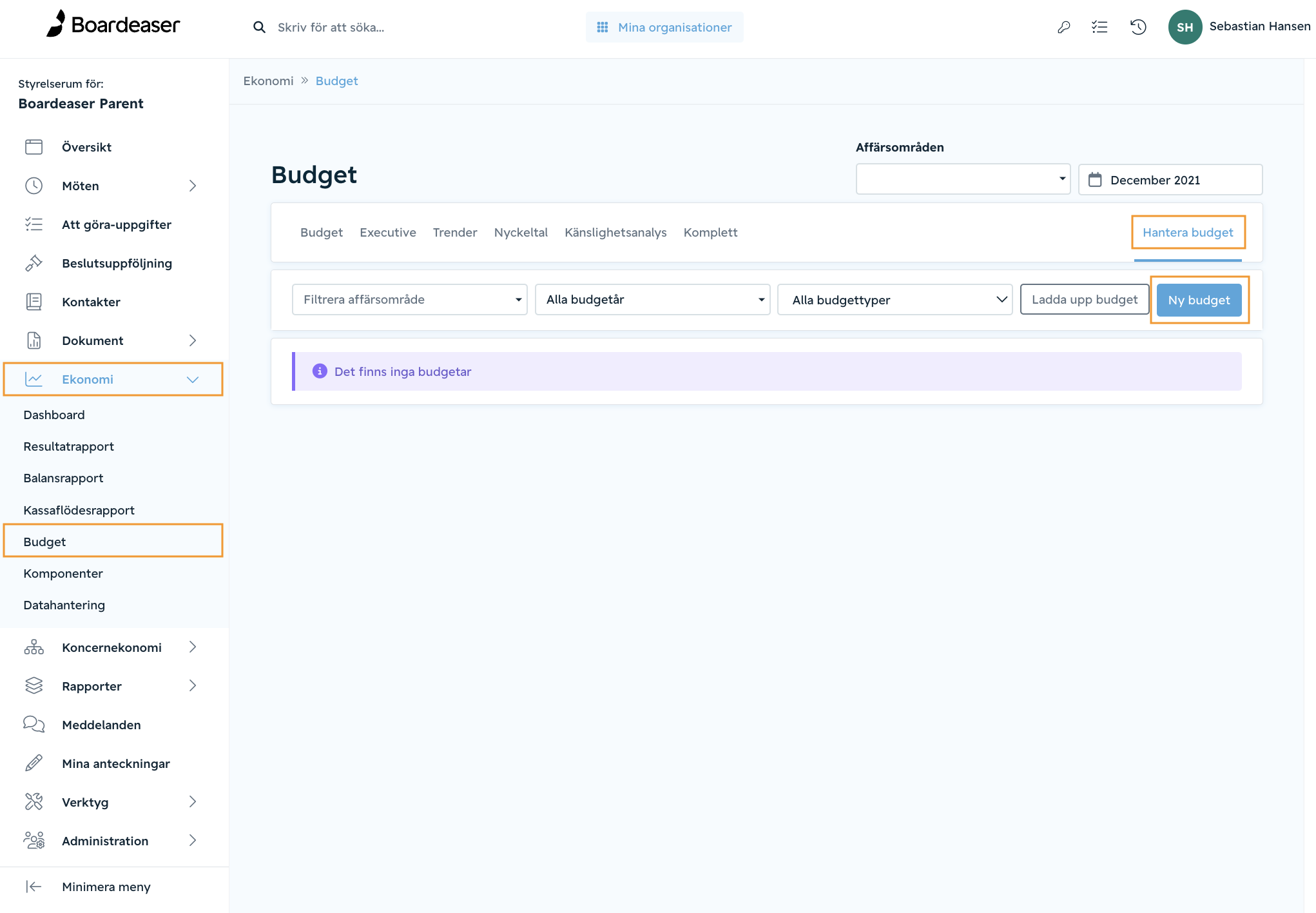The height and width of the screenshot is (913, 1316).
Task: Switch to the Trender tab
Action: tap(455, 232)
